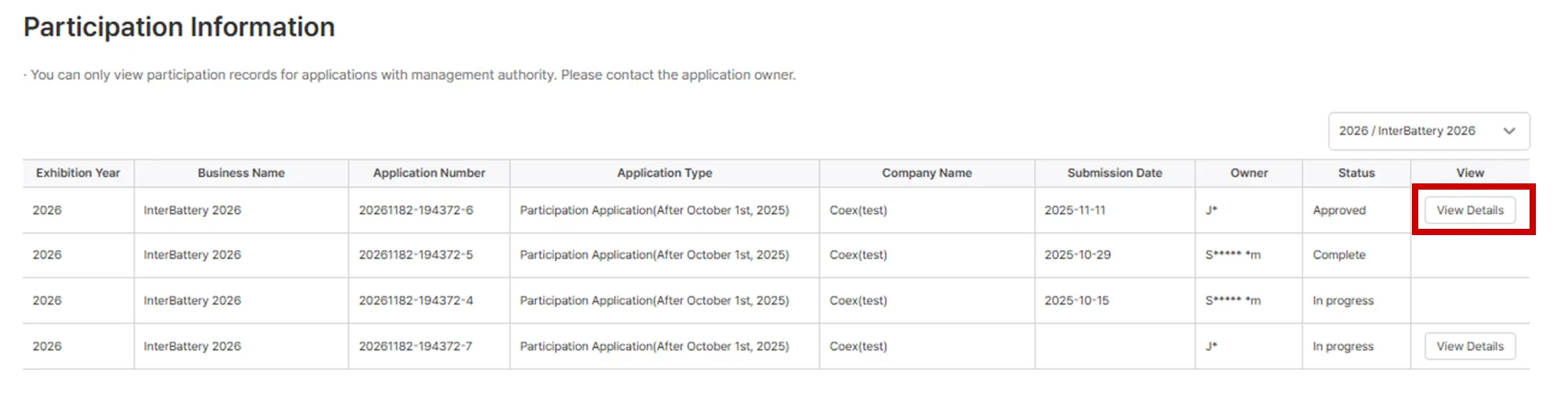Select the submission date 2025-10-15
Screen dimensions: 1568x413
point(1076,300)
